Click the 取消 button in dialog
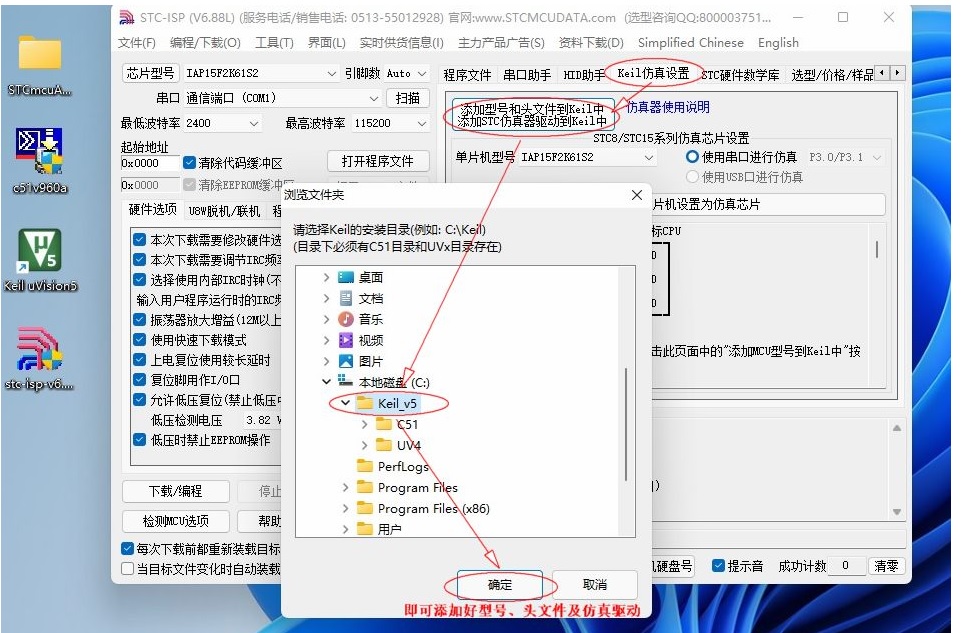The width and height of the screenshot is (966, 633). [x=595, y=584]
